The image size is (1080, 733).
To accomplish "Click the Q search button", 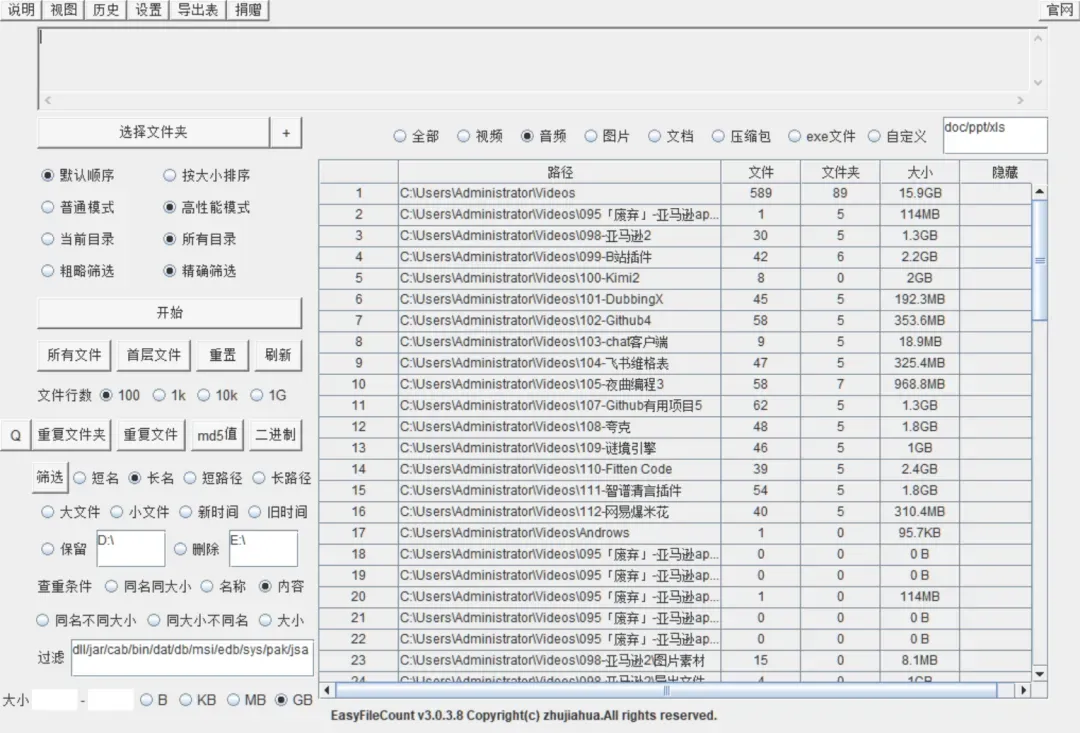I will pos(15,435).
